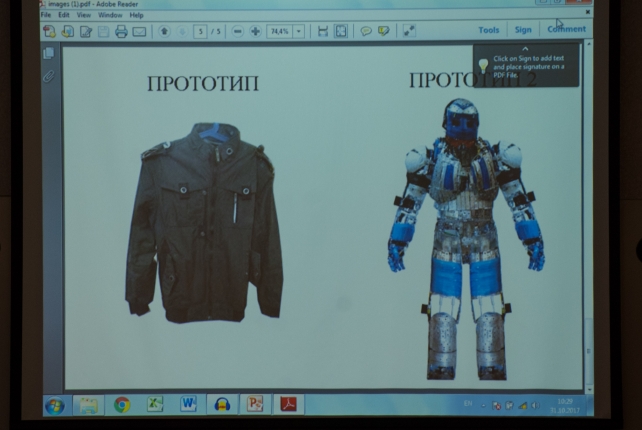Open the Window menu
This screenshot has width=642, height=430.
tap(110, 15)
